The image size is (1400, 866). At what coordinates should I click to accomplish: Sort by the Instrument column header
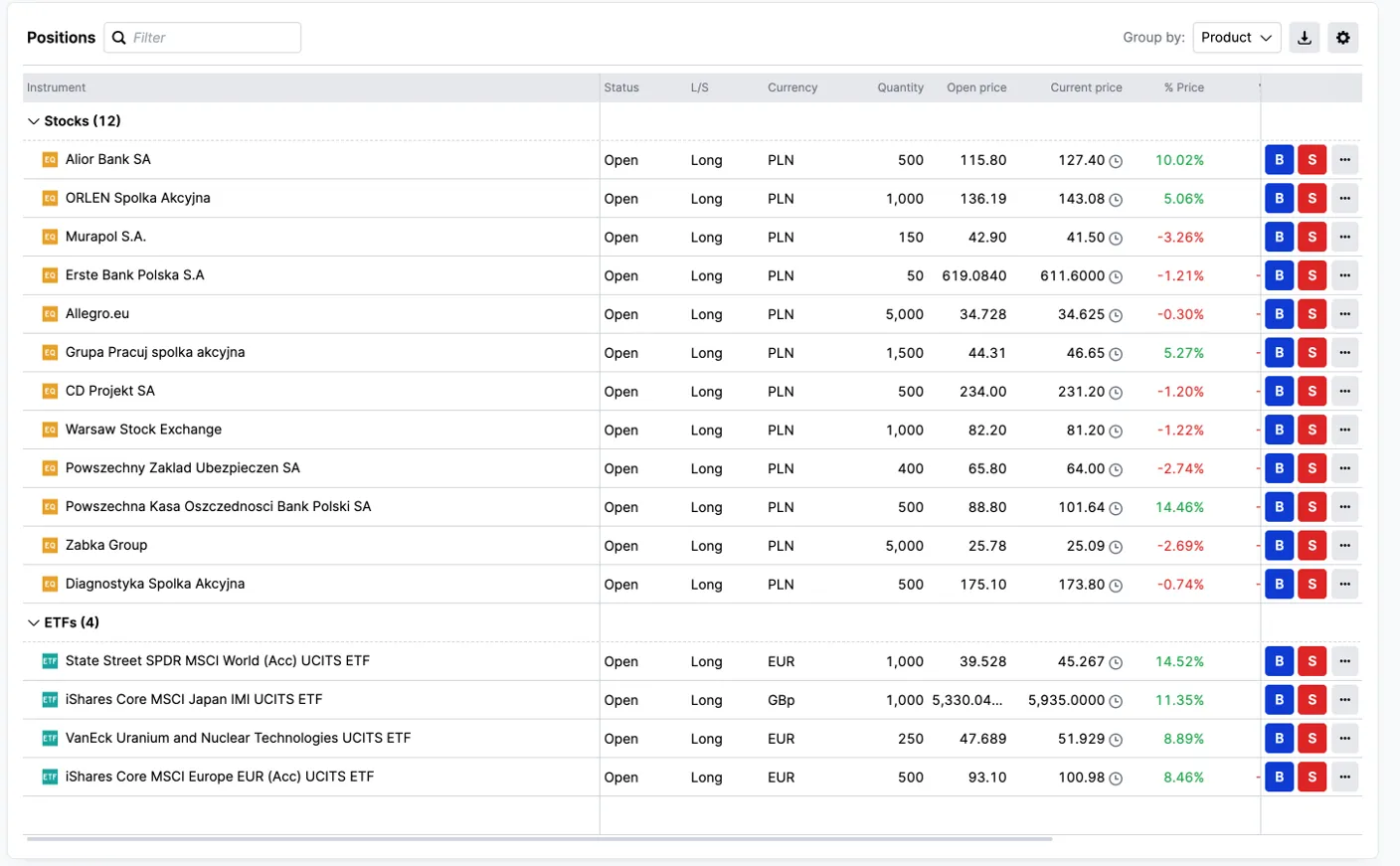[57, 87]
